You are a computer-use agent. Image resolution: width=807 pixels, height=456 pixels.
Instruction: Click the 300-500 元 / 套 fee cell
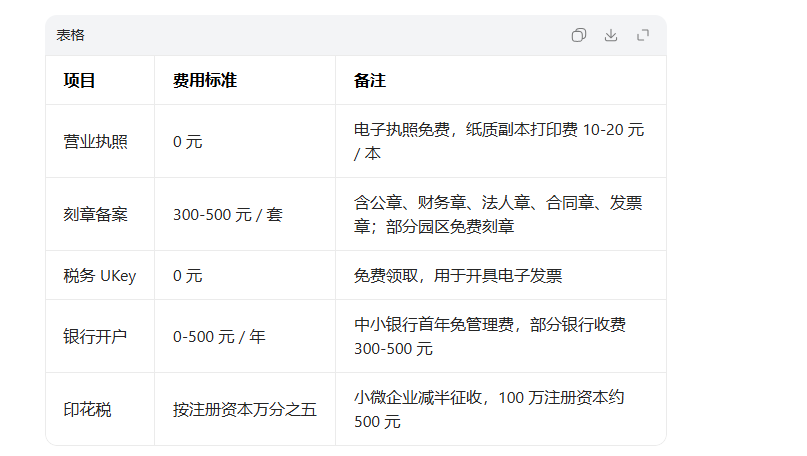(227, 215)
